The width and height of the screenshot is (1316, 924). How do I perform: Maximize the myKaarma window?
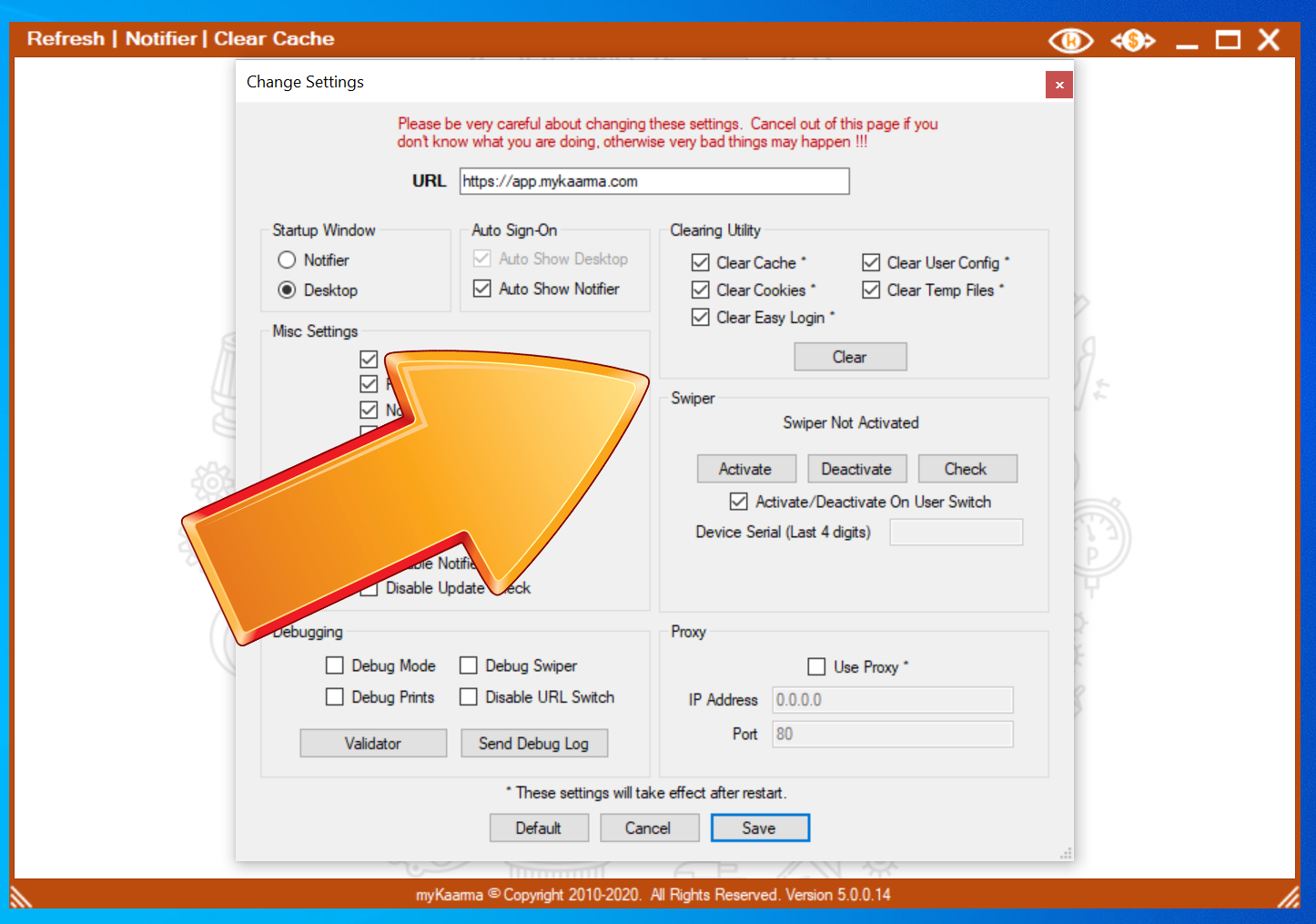point(1229,40)
